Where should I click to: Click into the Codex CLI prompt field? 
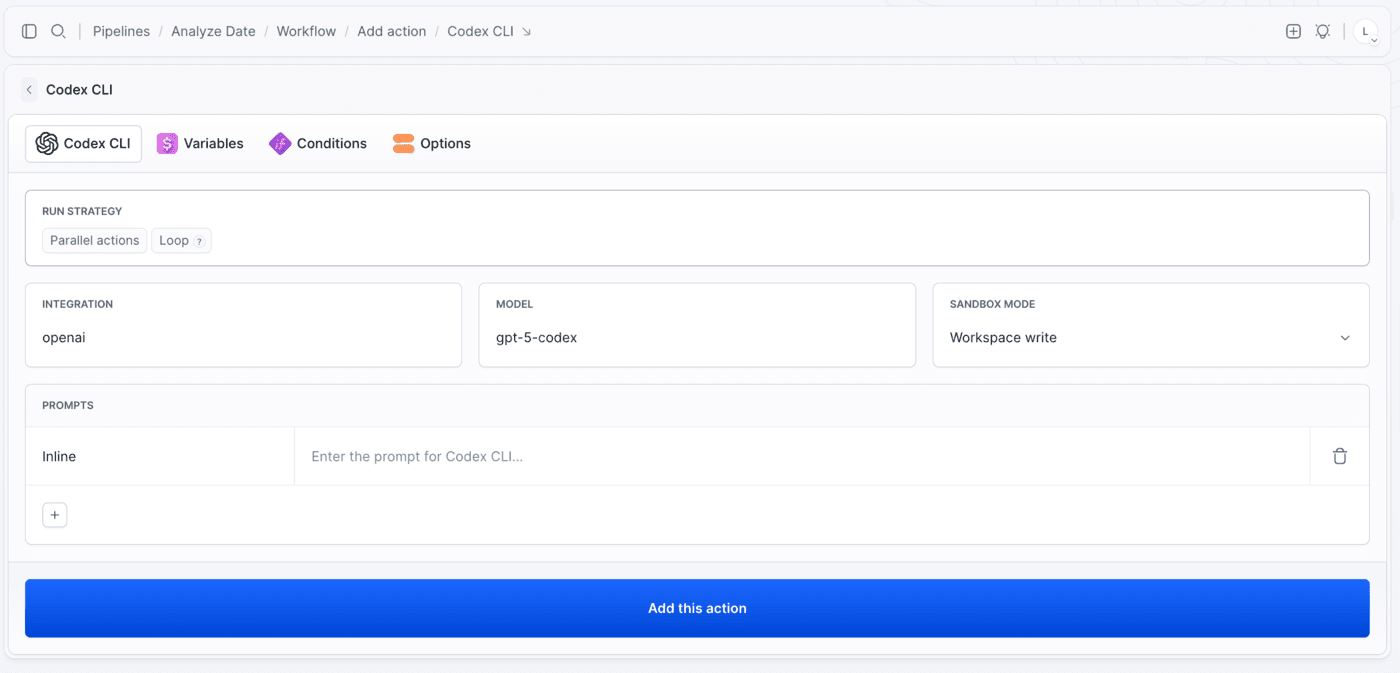[x=802, y=456]
